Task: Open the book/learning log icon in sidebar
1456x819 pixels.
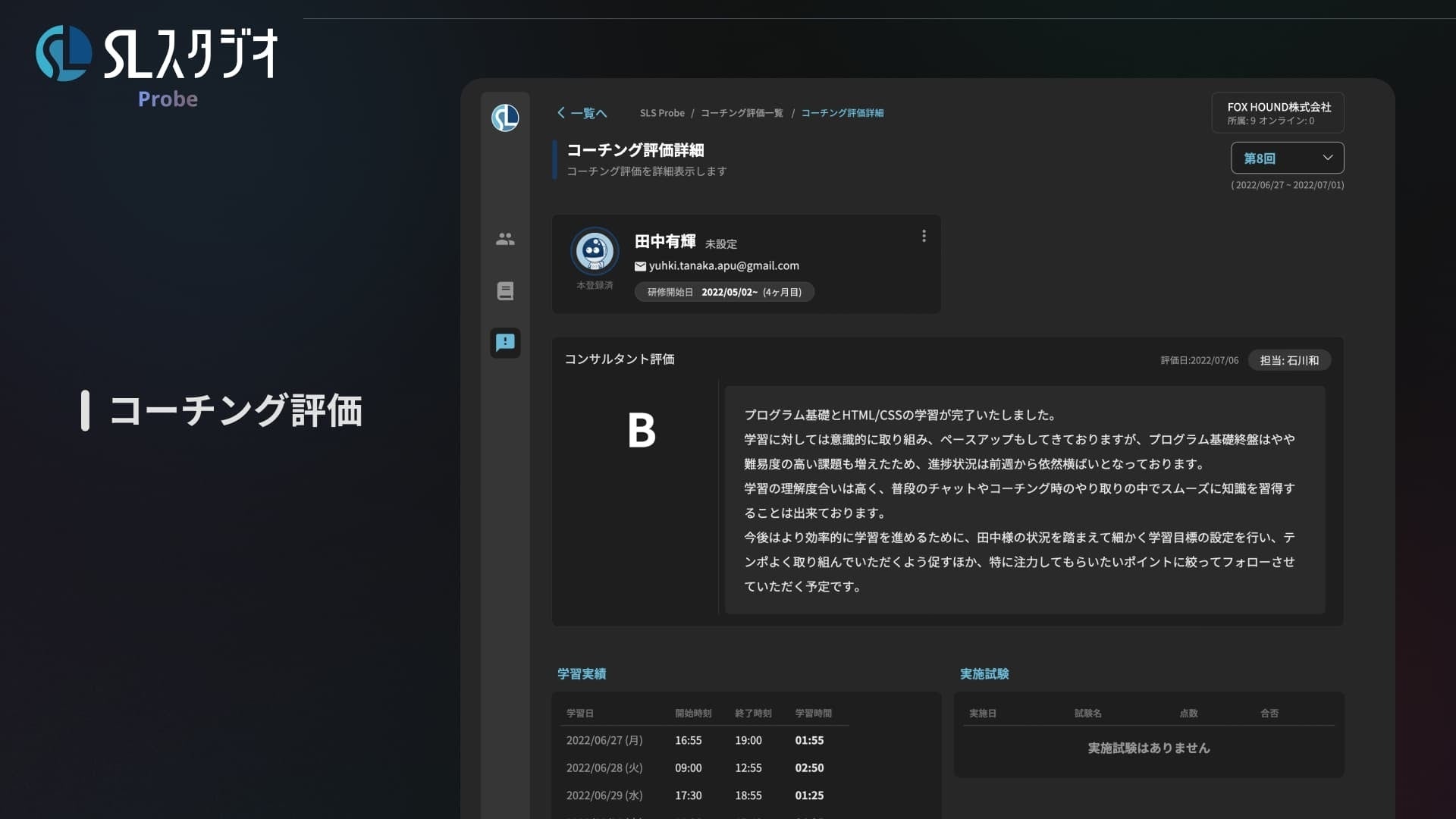Action: point(505,291)
